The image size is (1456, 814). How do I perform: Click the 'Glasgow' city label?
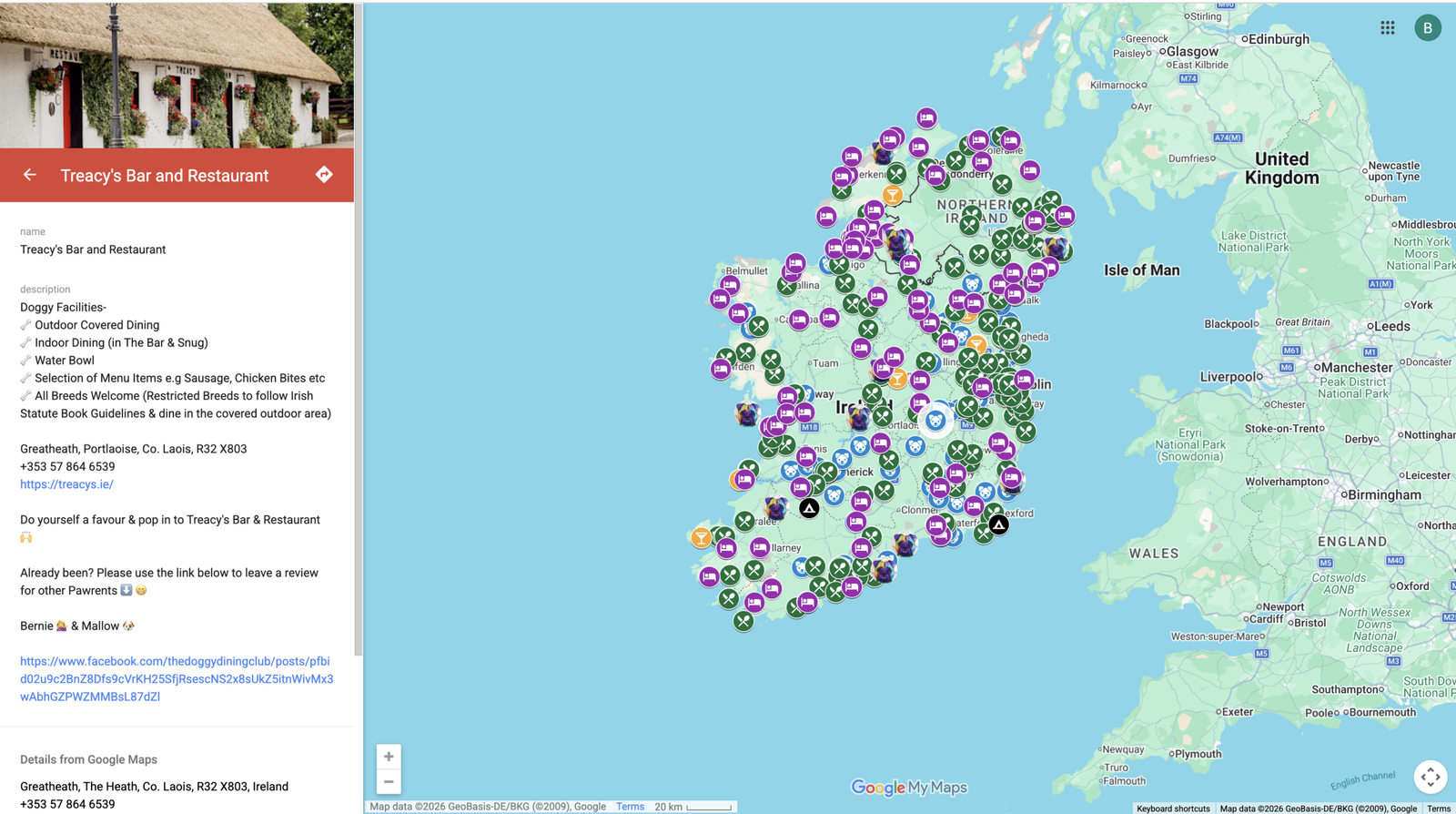1192,52
